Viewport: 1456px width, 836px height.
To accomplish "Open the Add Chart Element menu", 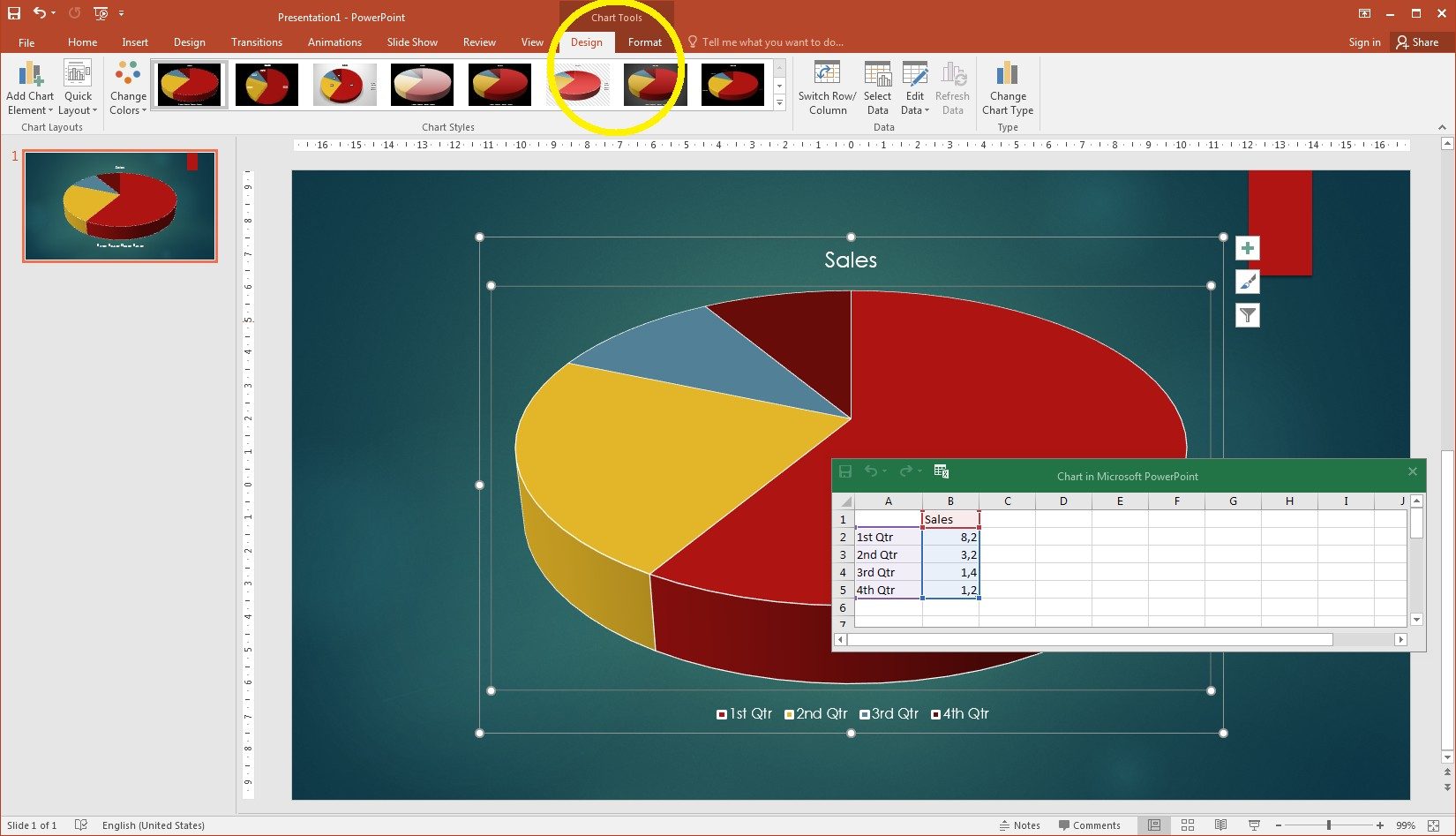I will (30, 88).
